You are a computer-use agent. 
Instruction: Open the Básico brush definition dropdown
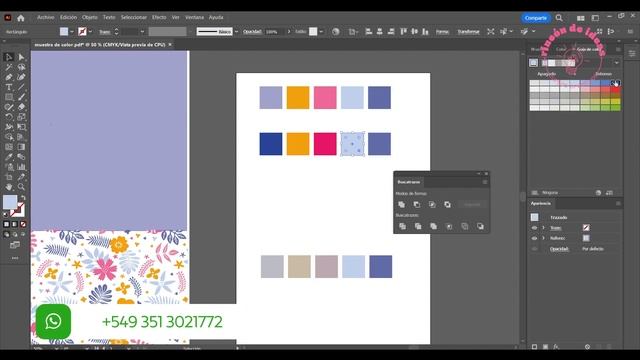click(236, 31)
